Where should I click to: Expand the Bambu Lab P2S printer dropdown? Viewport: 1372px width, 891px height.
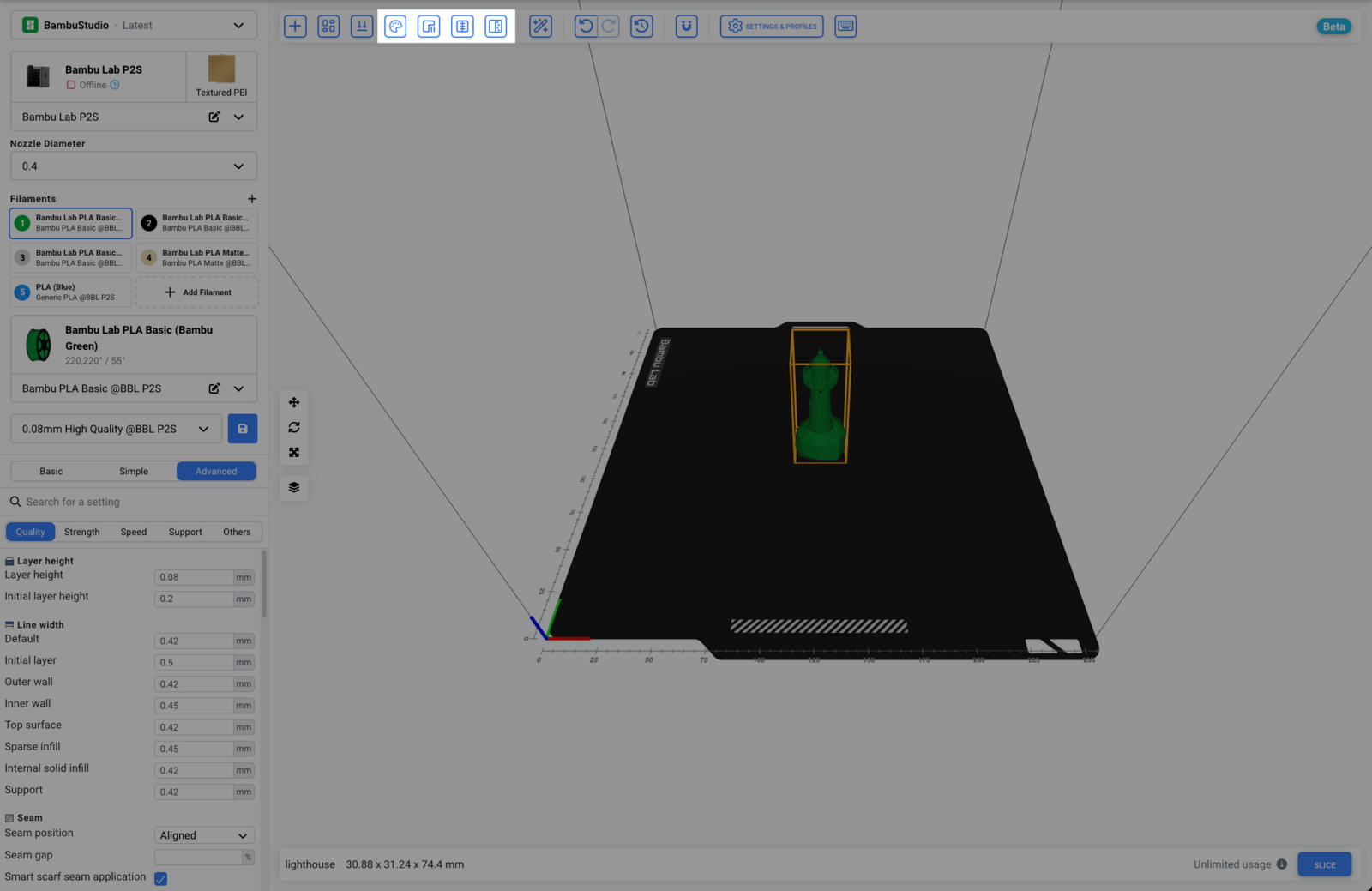(238, 117)
